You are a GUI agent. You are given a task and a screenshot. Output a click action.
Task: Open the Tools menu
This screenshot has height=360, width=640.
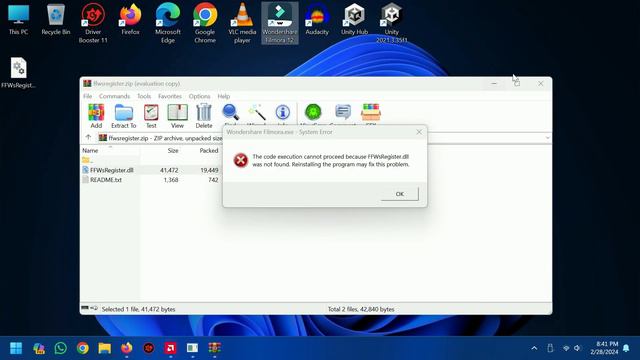point(144,96)
